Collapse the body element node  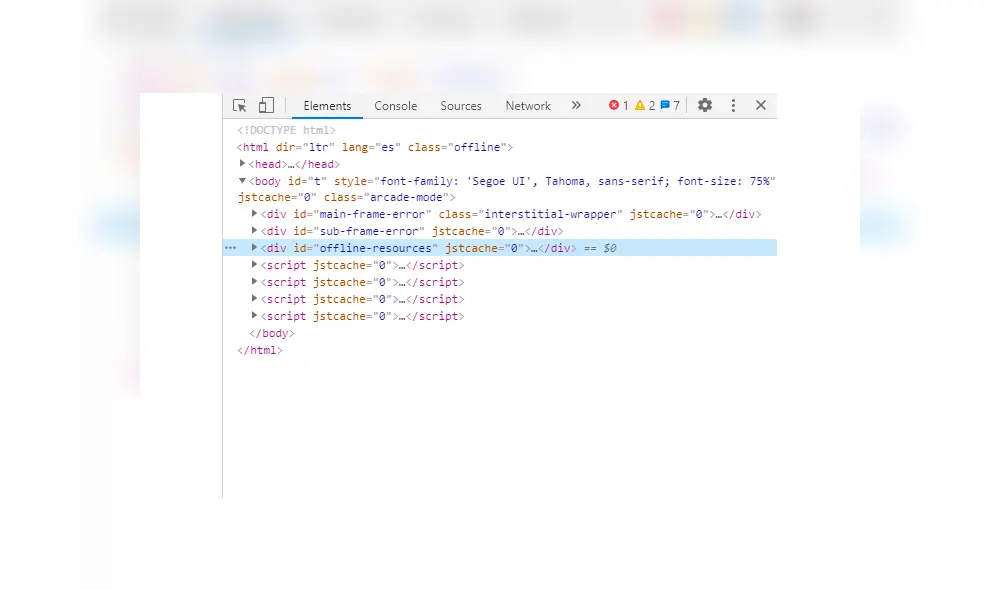click(243, 181)
